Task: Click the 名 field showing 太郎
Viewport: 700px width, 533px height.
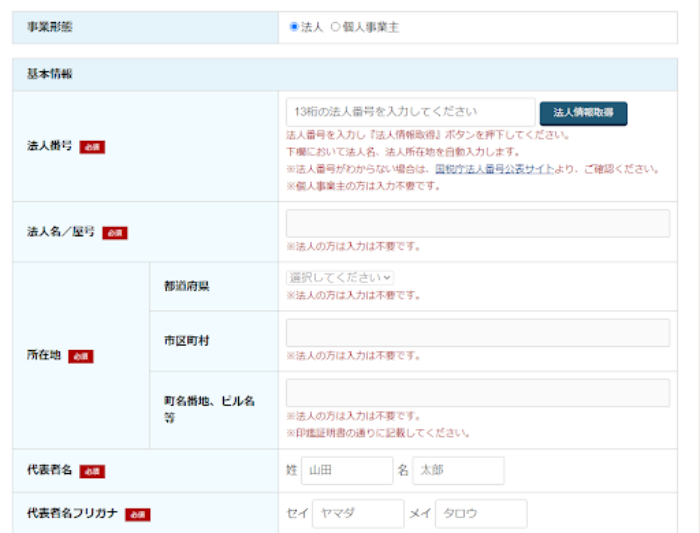Action: point(459,471)
